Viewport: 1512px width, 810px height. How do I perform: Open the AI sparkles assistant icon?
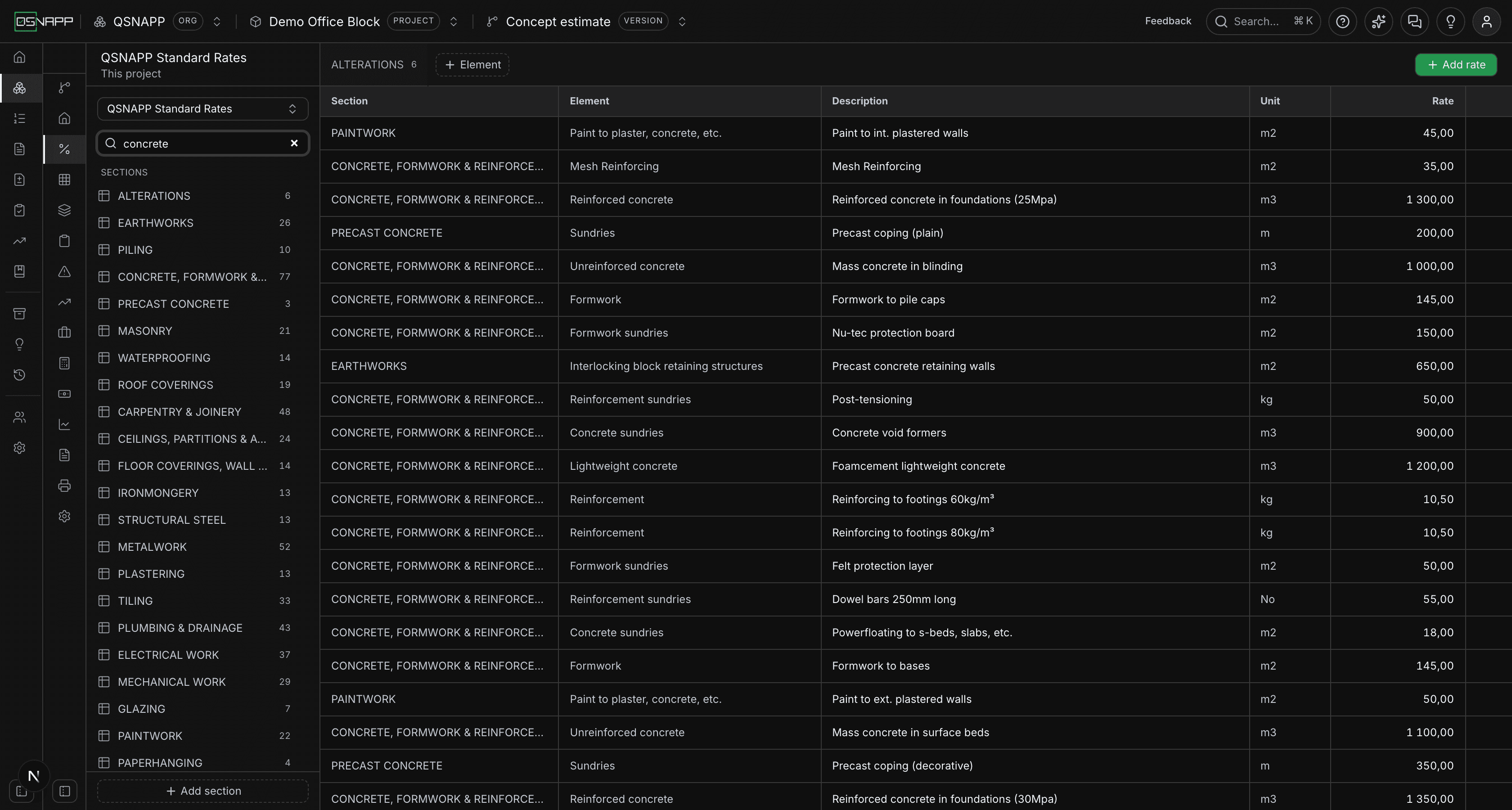tap(1378, 22)
